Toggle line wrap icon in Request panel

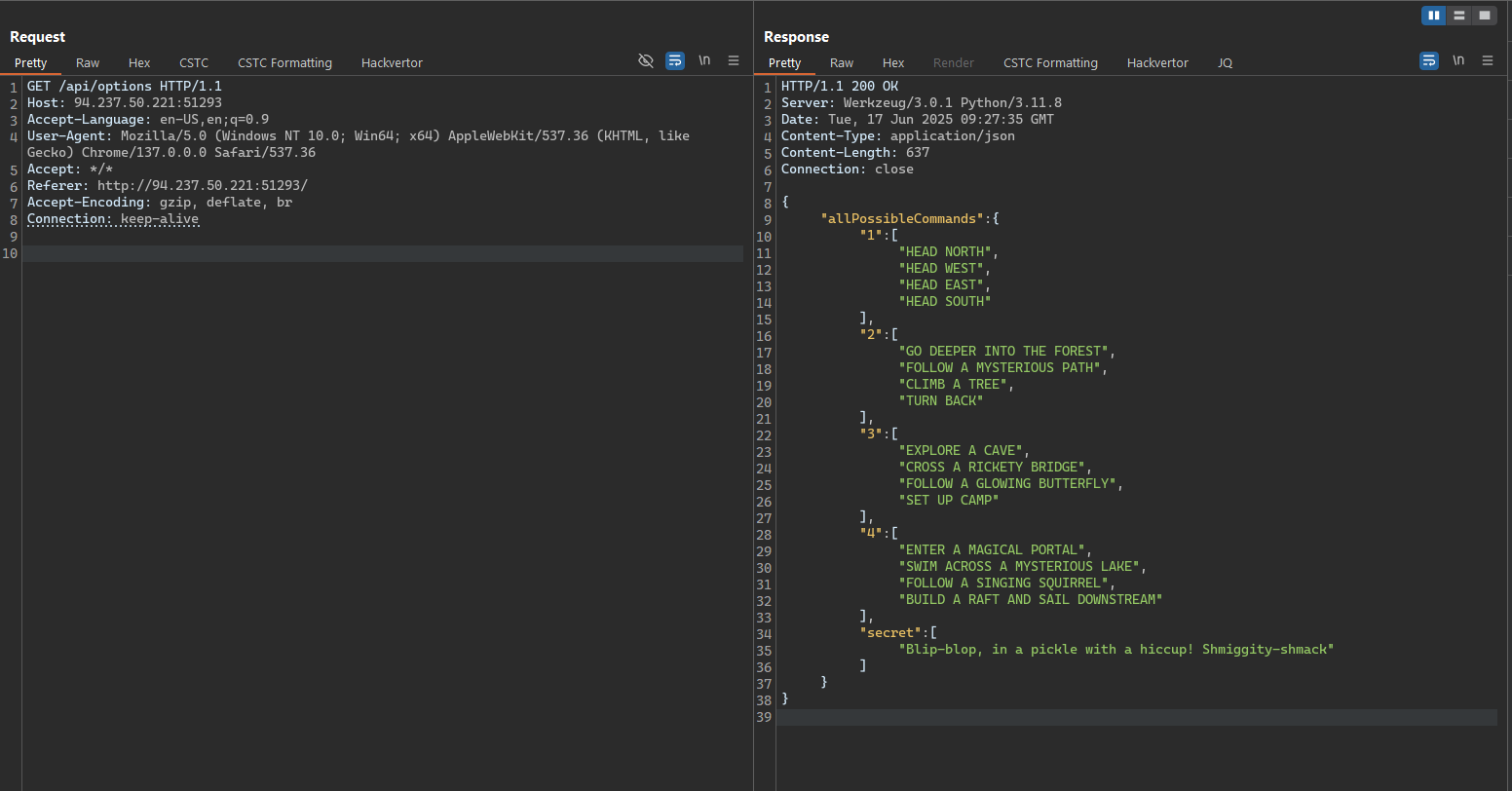pyautogui.click(x=675, y=60)
